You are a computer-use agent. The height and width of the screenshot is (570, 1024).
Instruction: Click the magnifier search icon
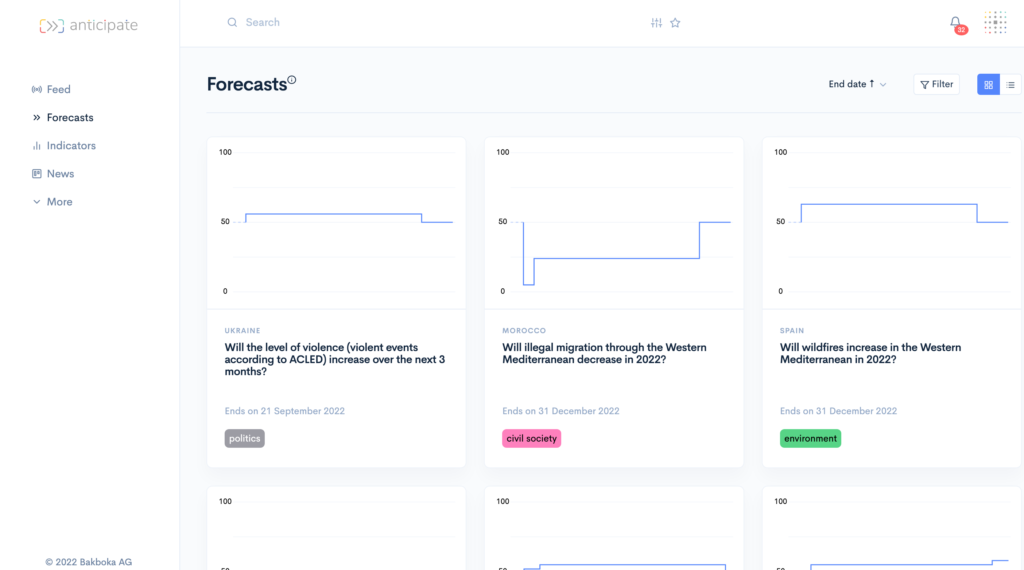[x=232, y=22]
